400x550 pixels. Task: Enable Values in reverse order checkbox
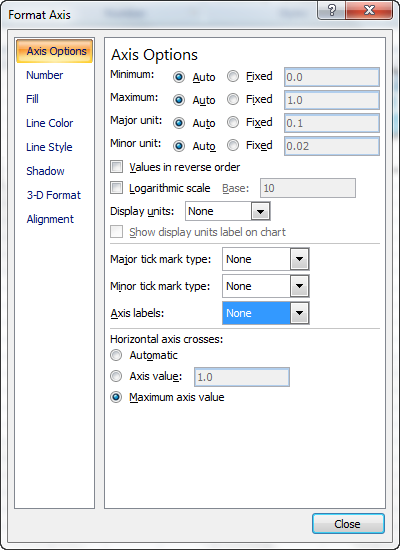coord(116,167)
